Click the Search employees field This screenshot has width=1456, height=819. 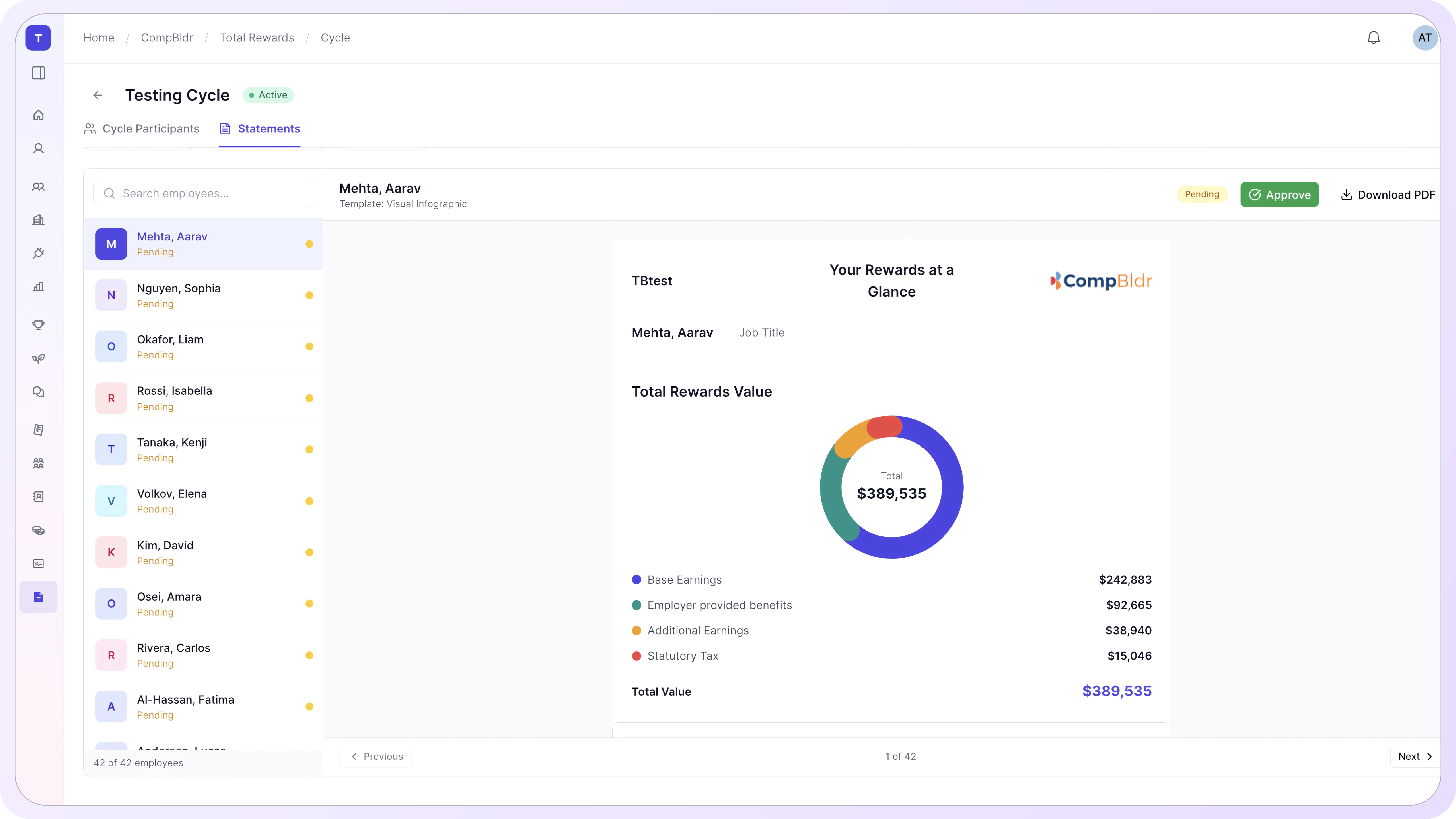(203, 193)
